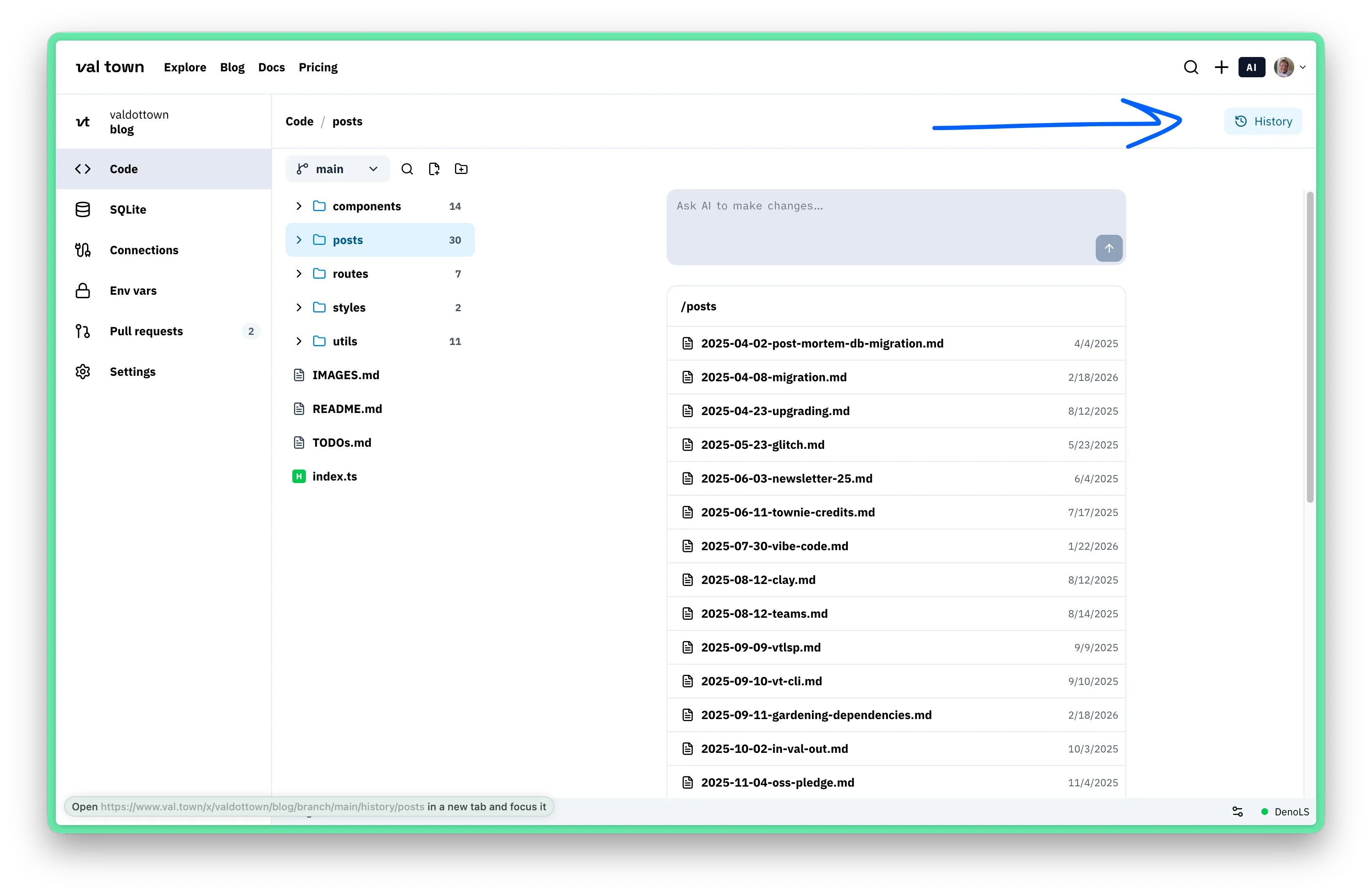The width and height of the screenshot is (1372, 896).
Task: Click the file icon next to README.md
Action: tap(299, 409)
